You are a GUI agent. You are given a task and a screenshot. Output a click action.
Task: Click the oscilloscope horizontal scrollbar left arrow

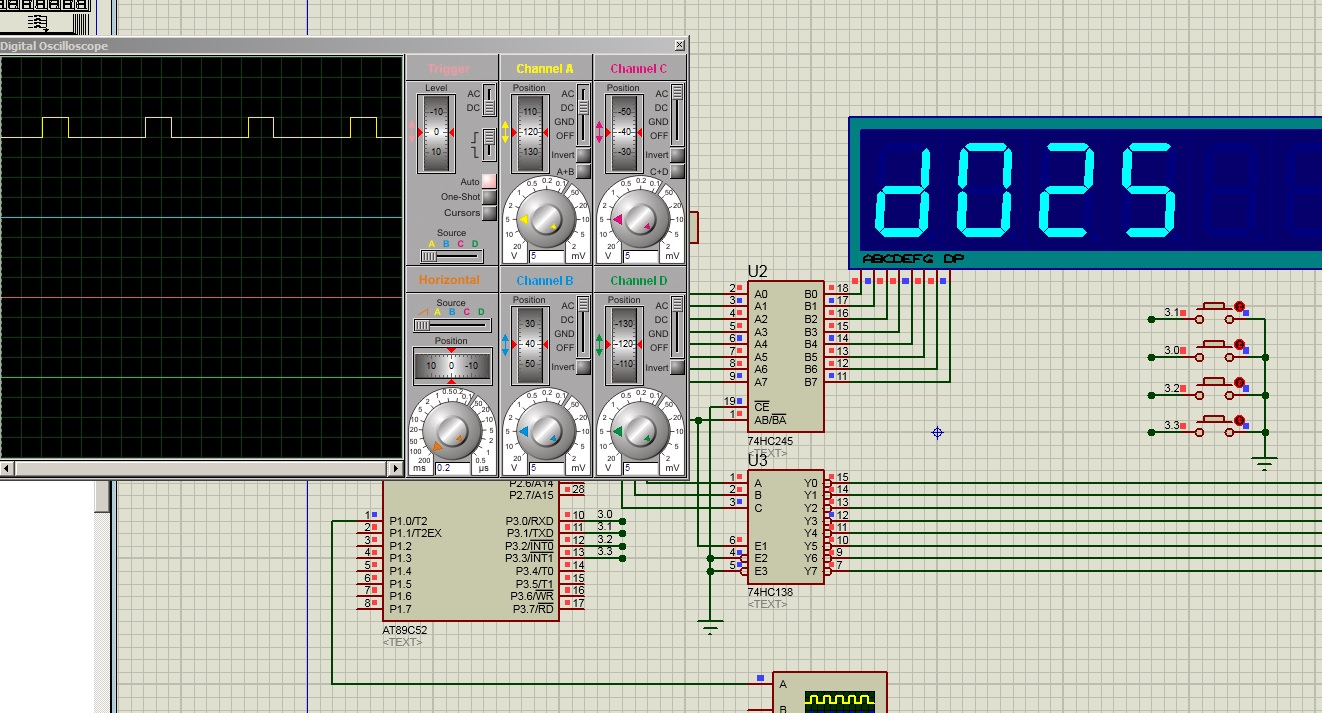pyautogui.click(x=6, y=468)
